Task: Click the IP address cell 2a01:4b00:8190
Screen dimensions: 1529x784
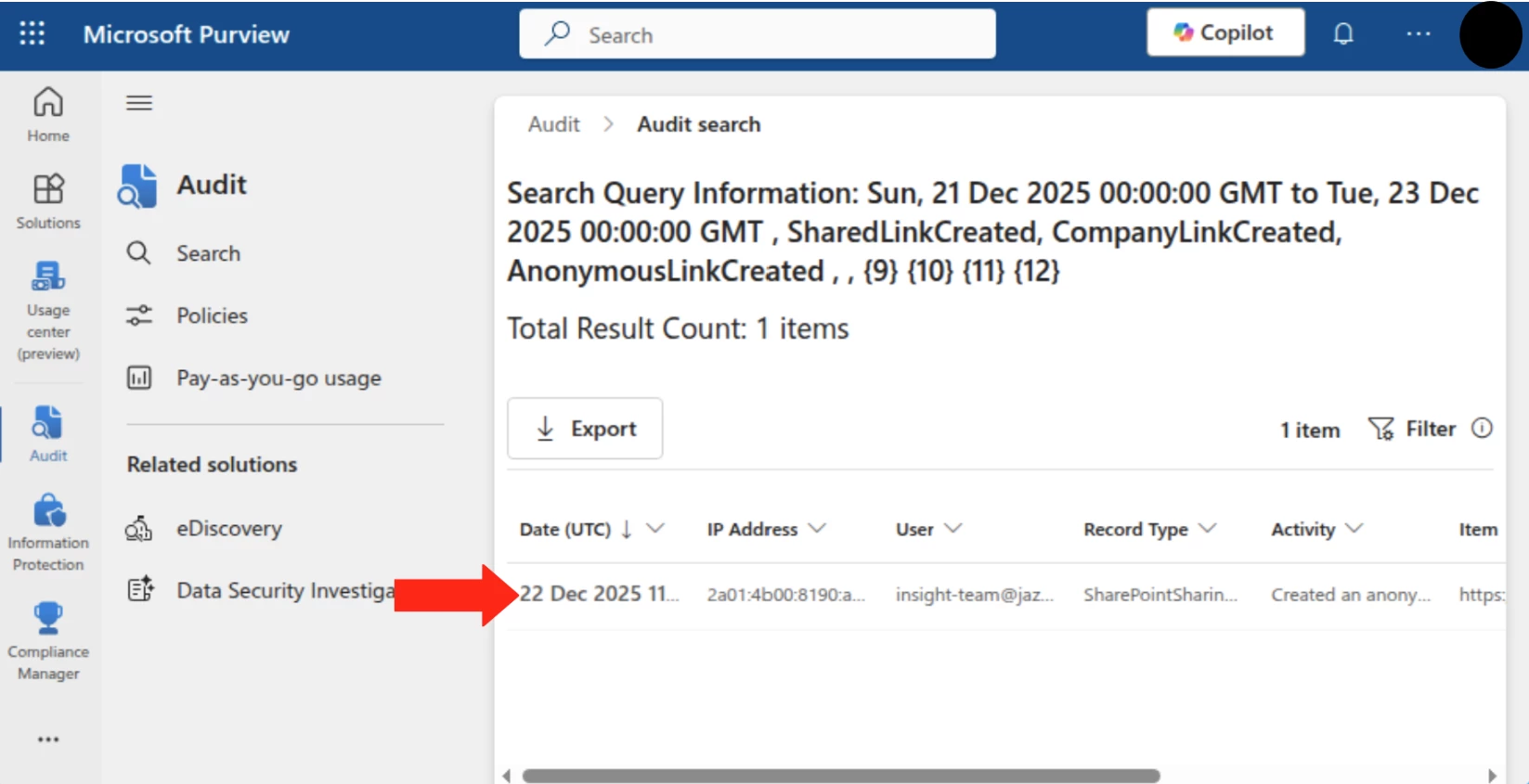Action: pos(786,595)
